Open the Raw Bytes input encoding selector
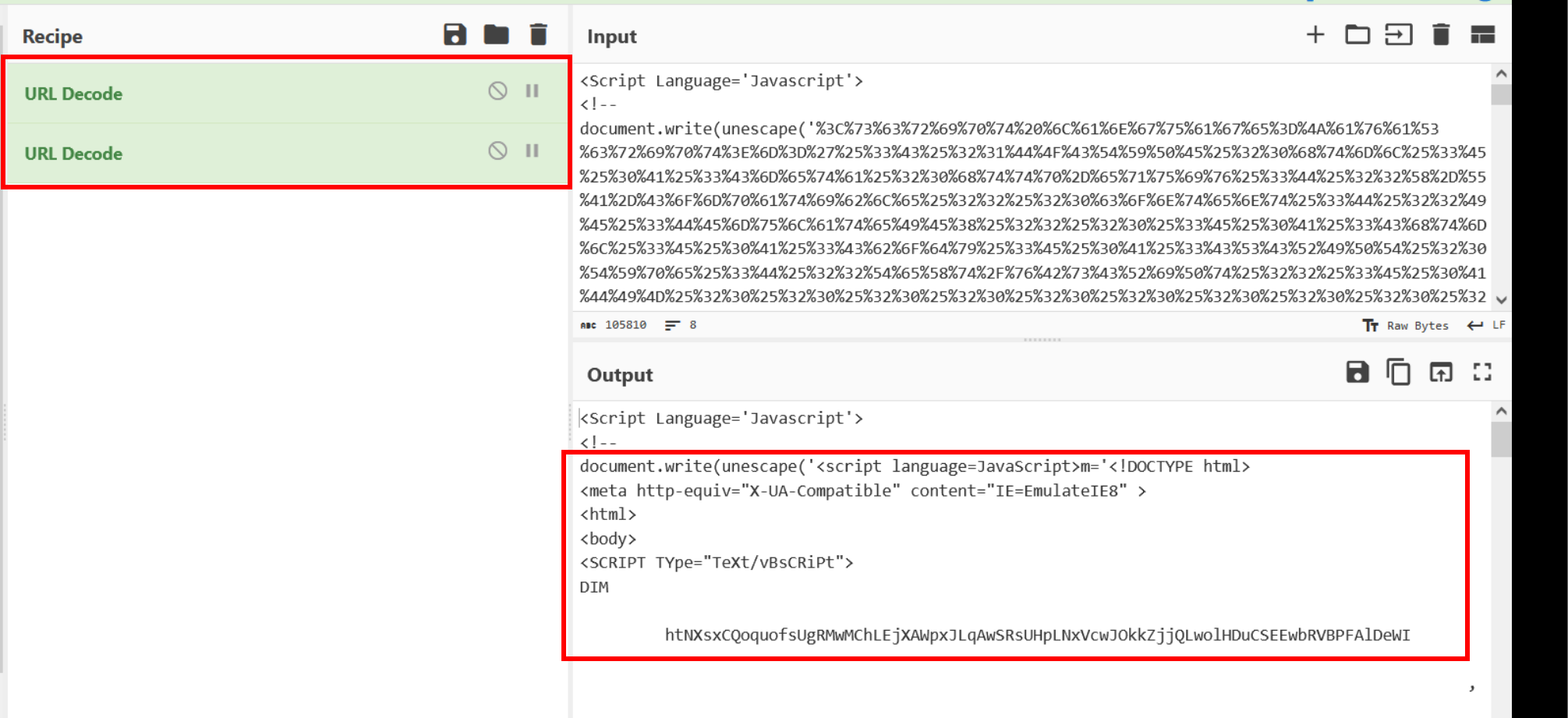The image size is (1568, 718). click(1406, 326)
